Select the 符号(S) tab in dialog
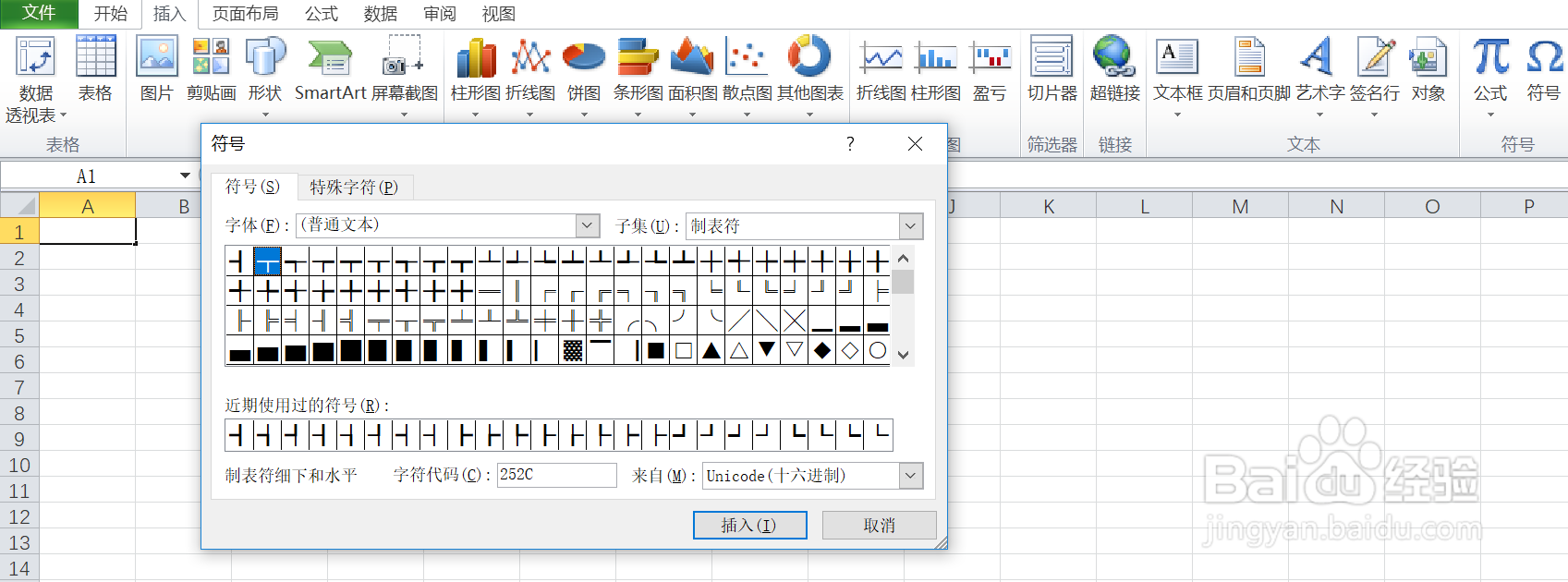 [252, 187]
